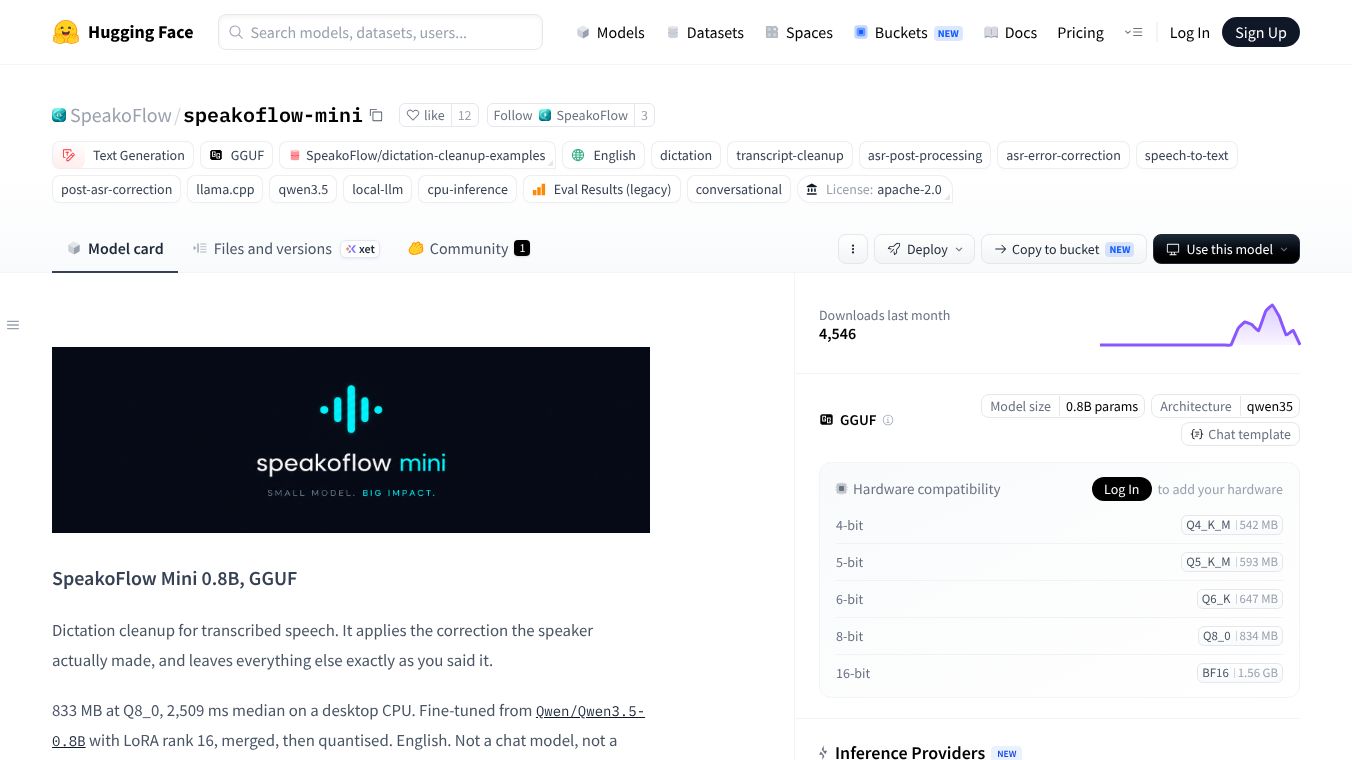Select the asr-post-processing tag
The height and width of the screenshot is (760, 1352).
tap(925, 155)
